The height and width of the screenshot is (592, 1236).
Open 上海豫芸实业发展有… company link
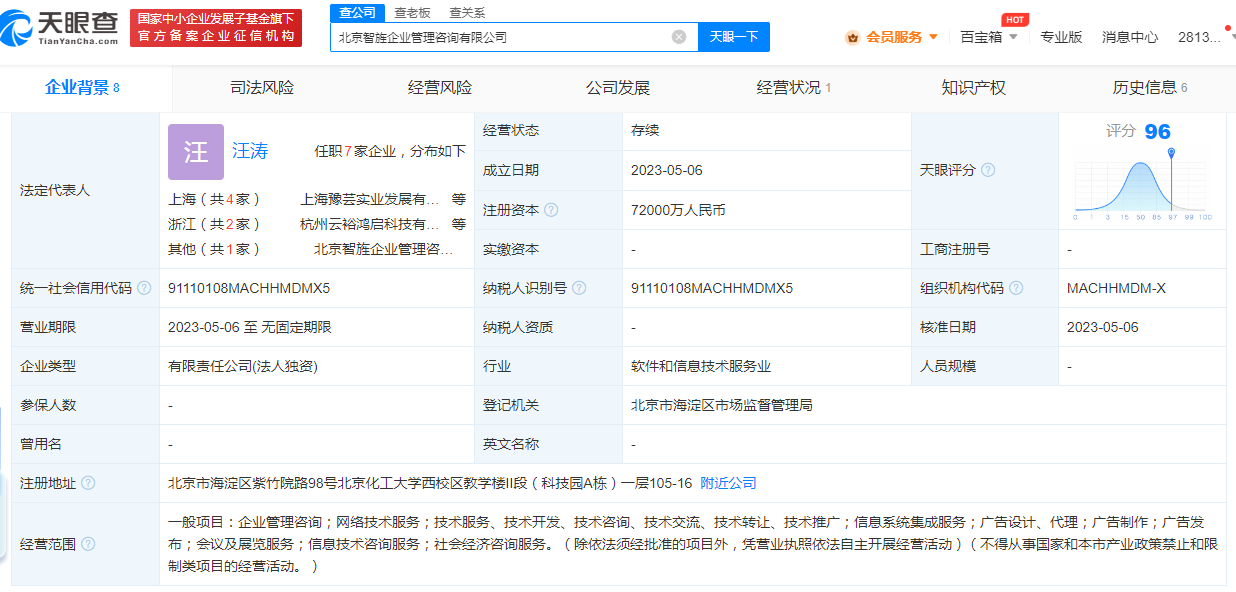coord(370,199)
